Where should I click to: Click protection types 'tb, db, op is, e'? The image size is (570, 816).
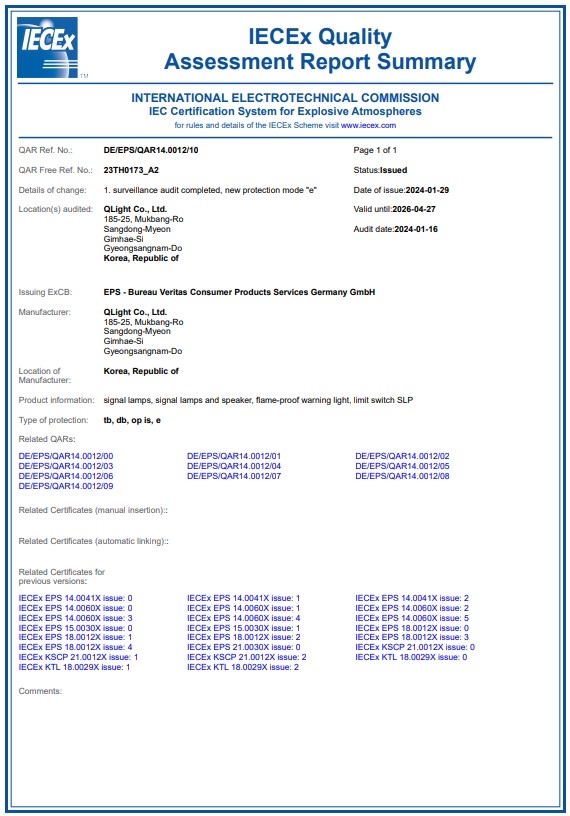[132, 420]
